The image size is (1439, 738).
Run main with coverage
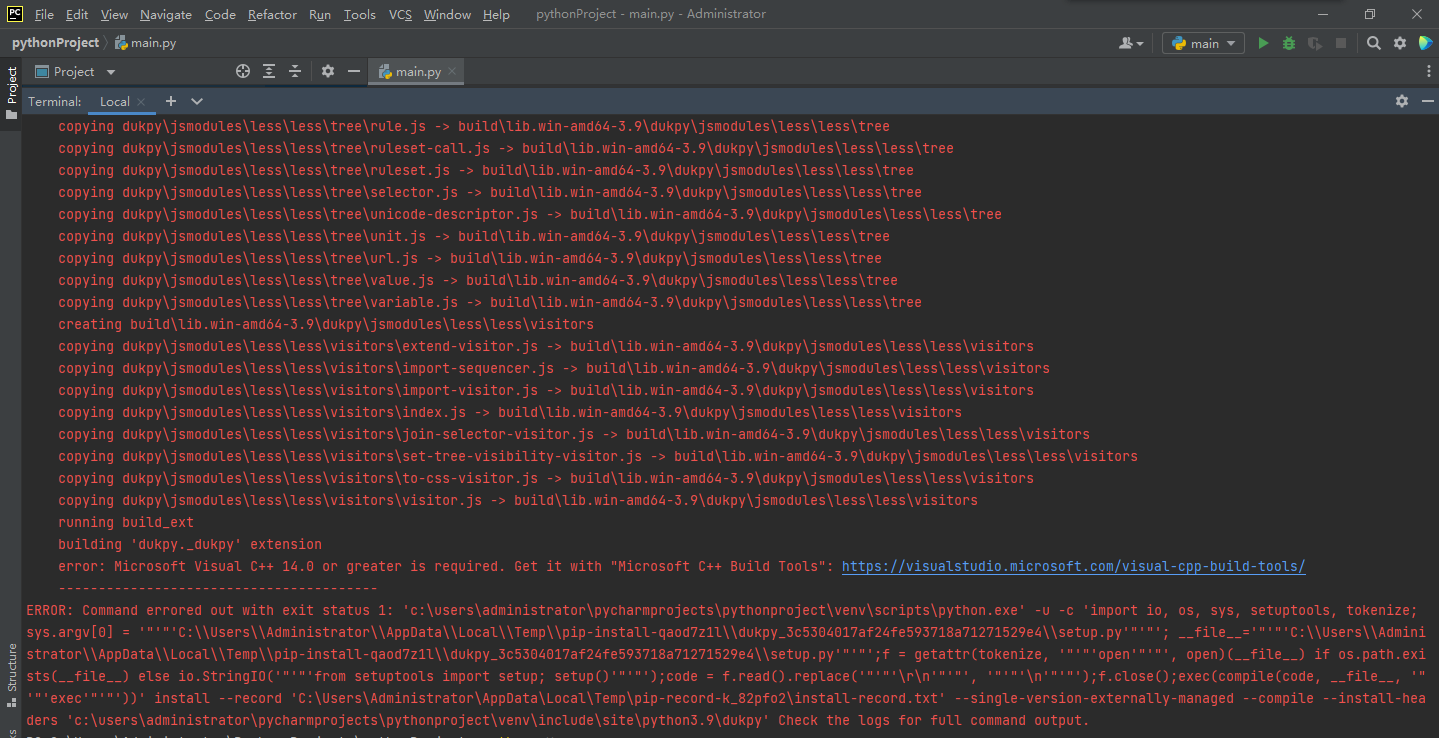click(1315, 43)
